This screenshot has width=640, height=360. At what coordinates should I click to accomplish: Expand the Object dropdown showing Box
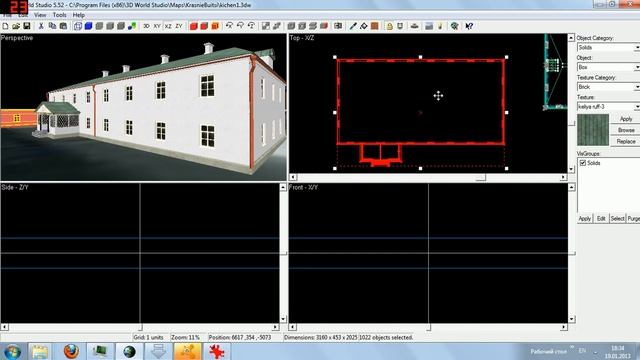pyautogui.click(x=637, y=67)
